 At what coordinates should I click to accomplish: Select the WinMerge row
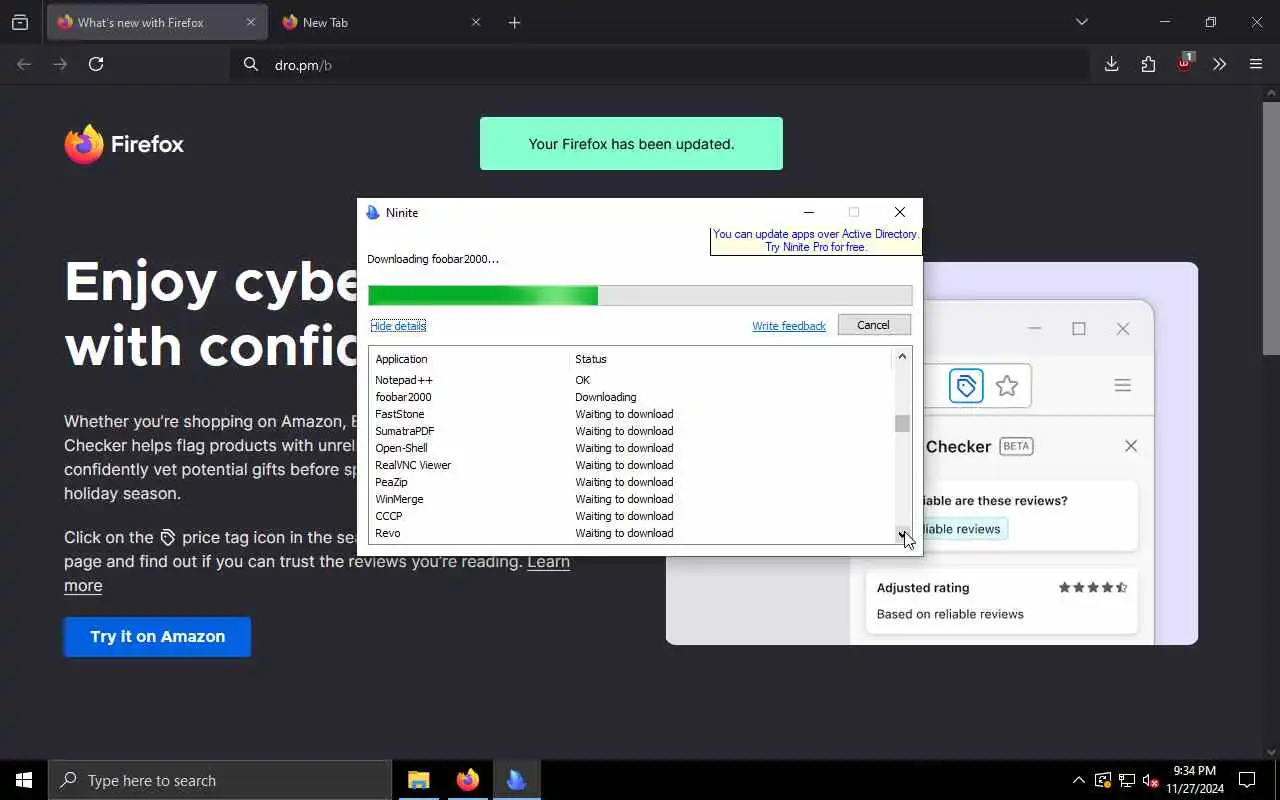coord(630,499)
